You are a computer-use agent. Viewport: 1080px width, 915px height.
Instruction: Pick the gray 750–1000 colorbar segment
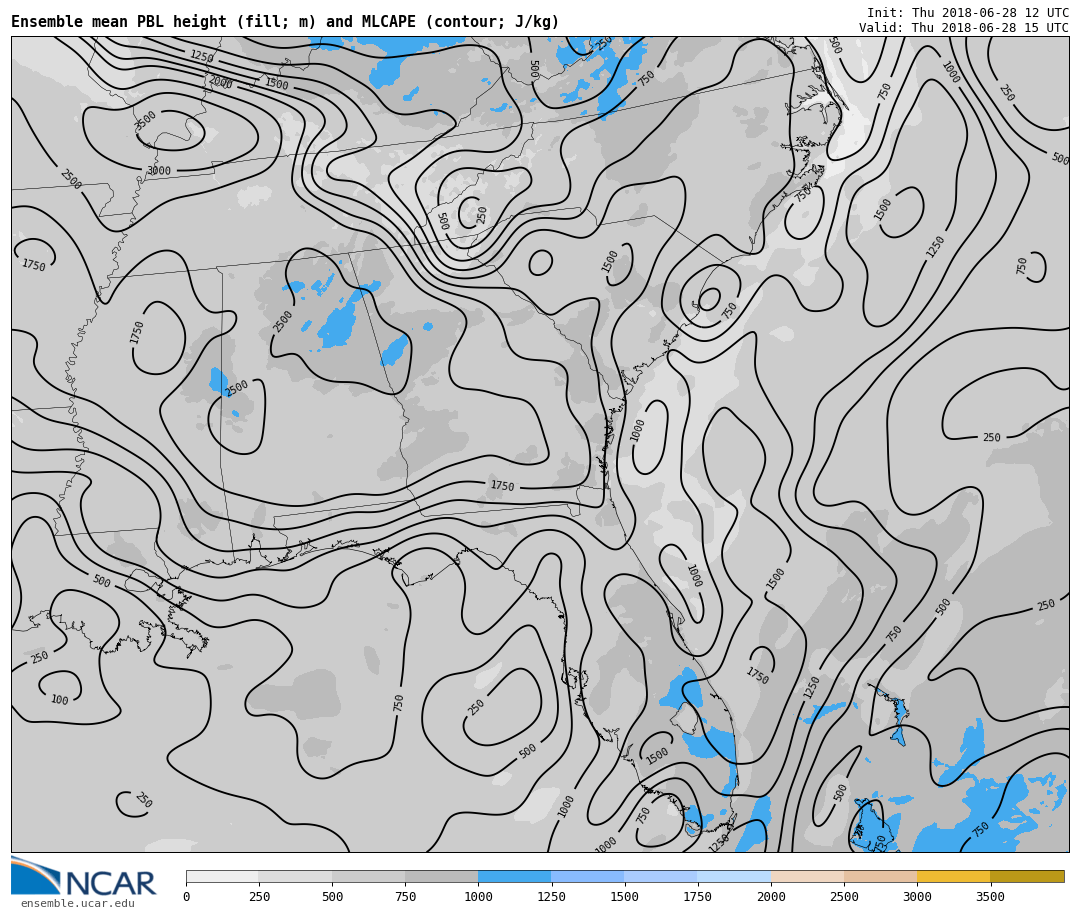(442, 876)
